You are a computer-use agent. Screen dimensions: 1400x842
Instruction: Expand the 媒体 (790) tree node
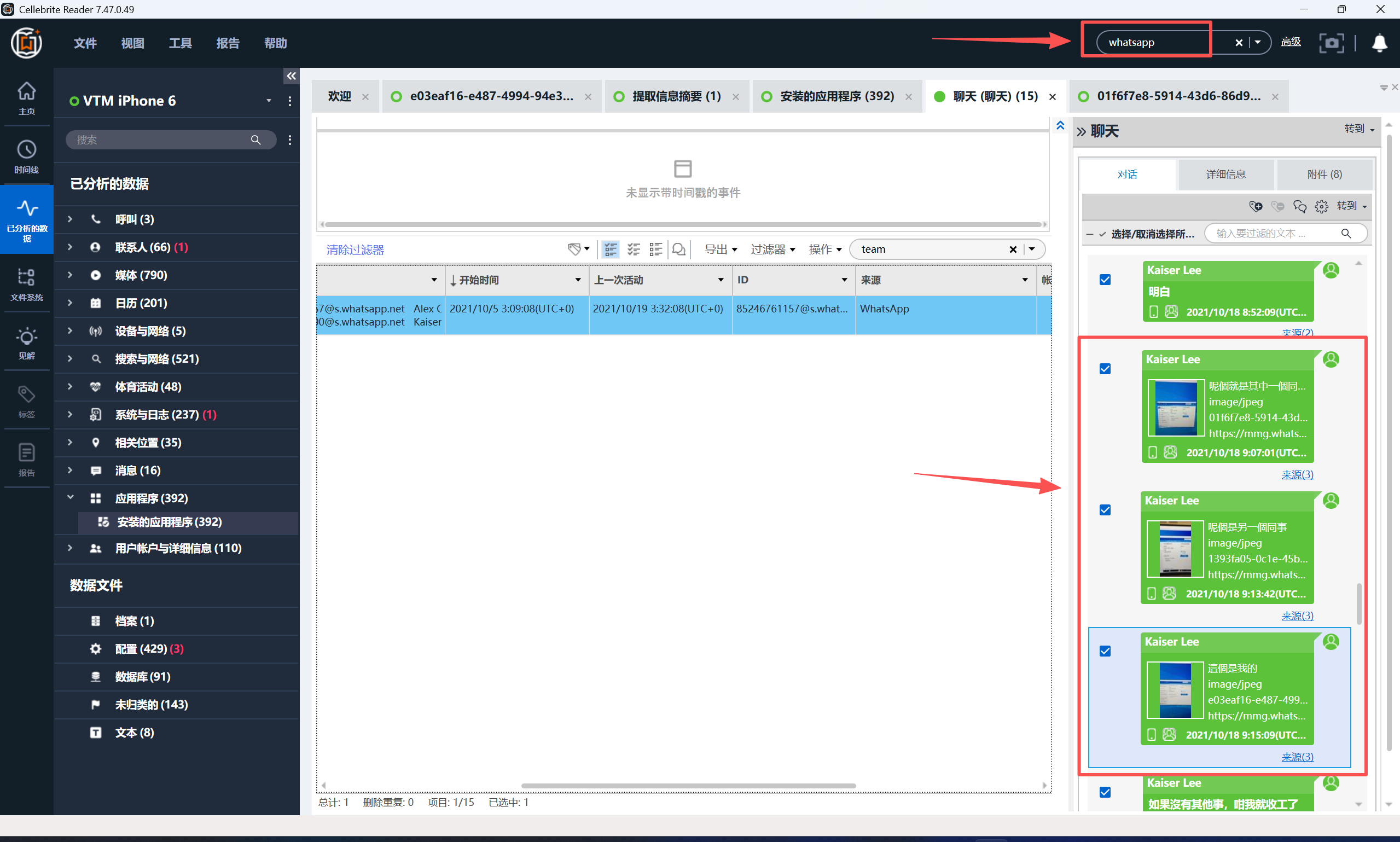click(x=70, y=275)
